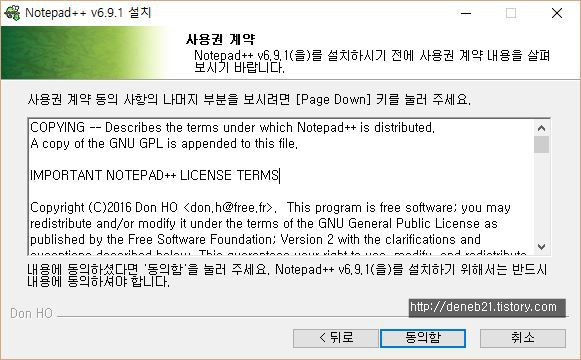The width and height of the screenshot is (581, 360).
Task: Click the 'COPYING -- Describes the terms' line
Action: (232, 127)
